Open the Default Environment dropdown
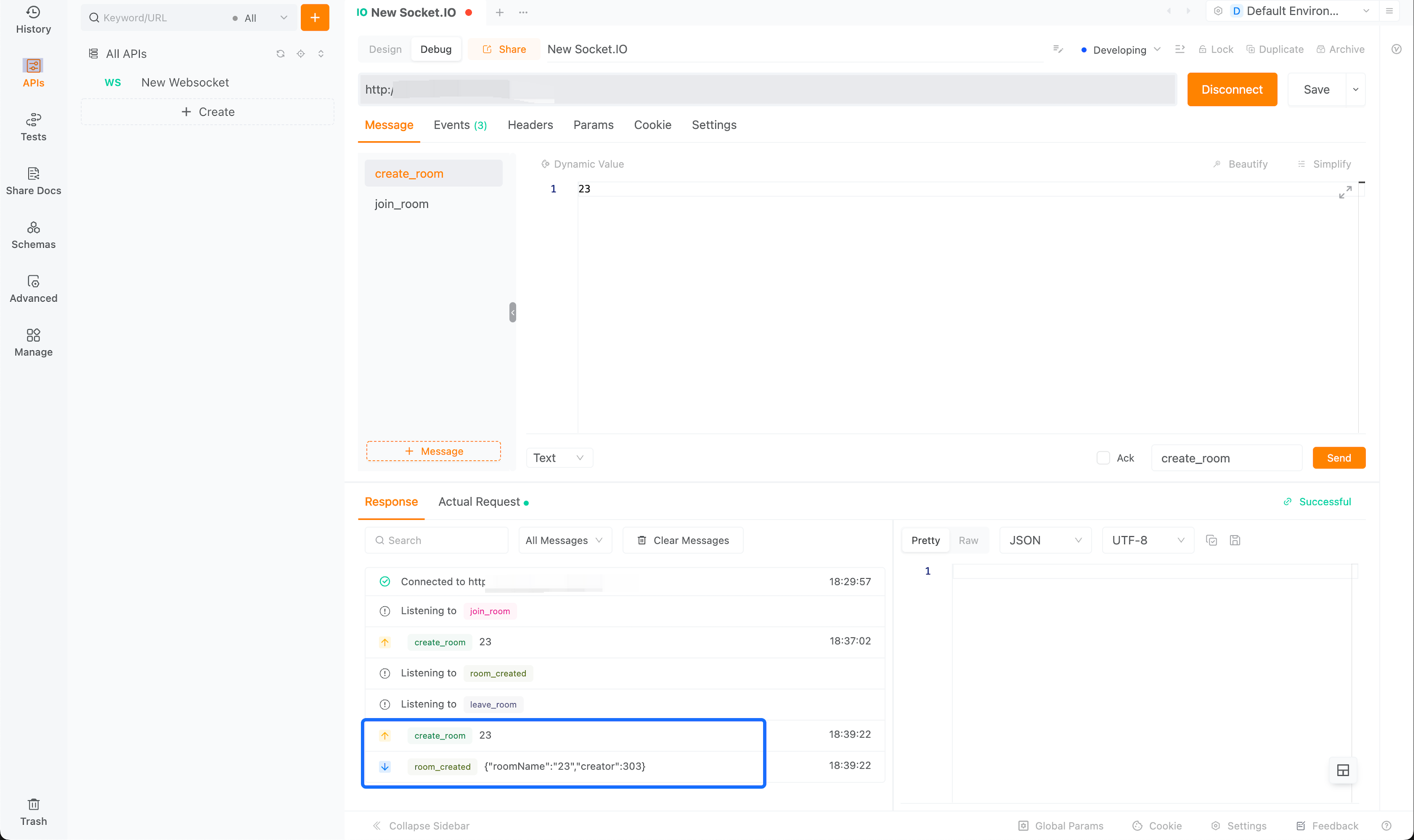Viewport: 1414px width, 840px height. click(x=1302, y=11)
